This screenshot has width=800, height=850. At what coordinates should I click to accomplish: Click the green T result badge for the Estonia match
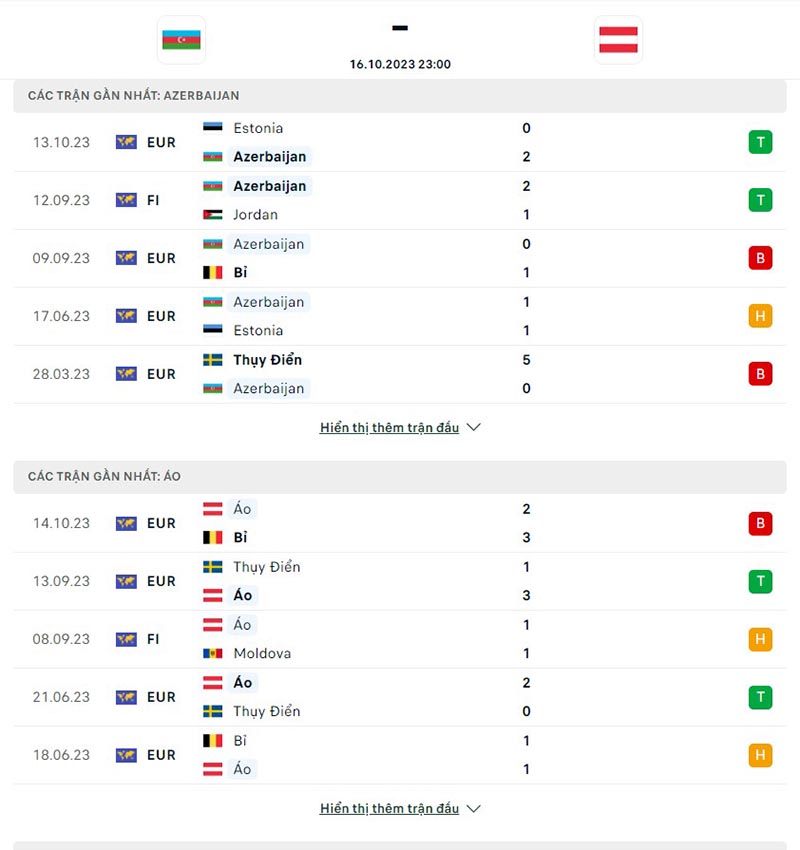760,142
